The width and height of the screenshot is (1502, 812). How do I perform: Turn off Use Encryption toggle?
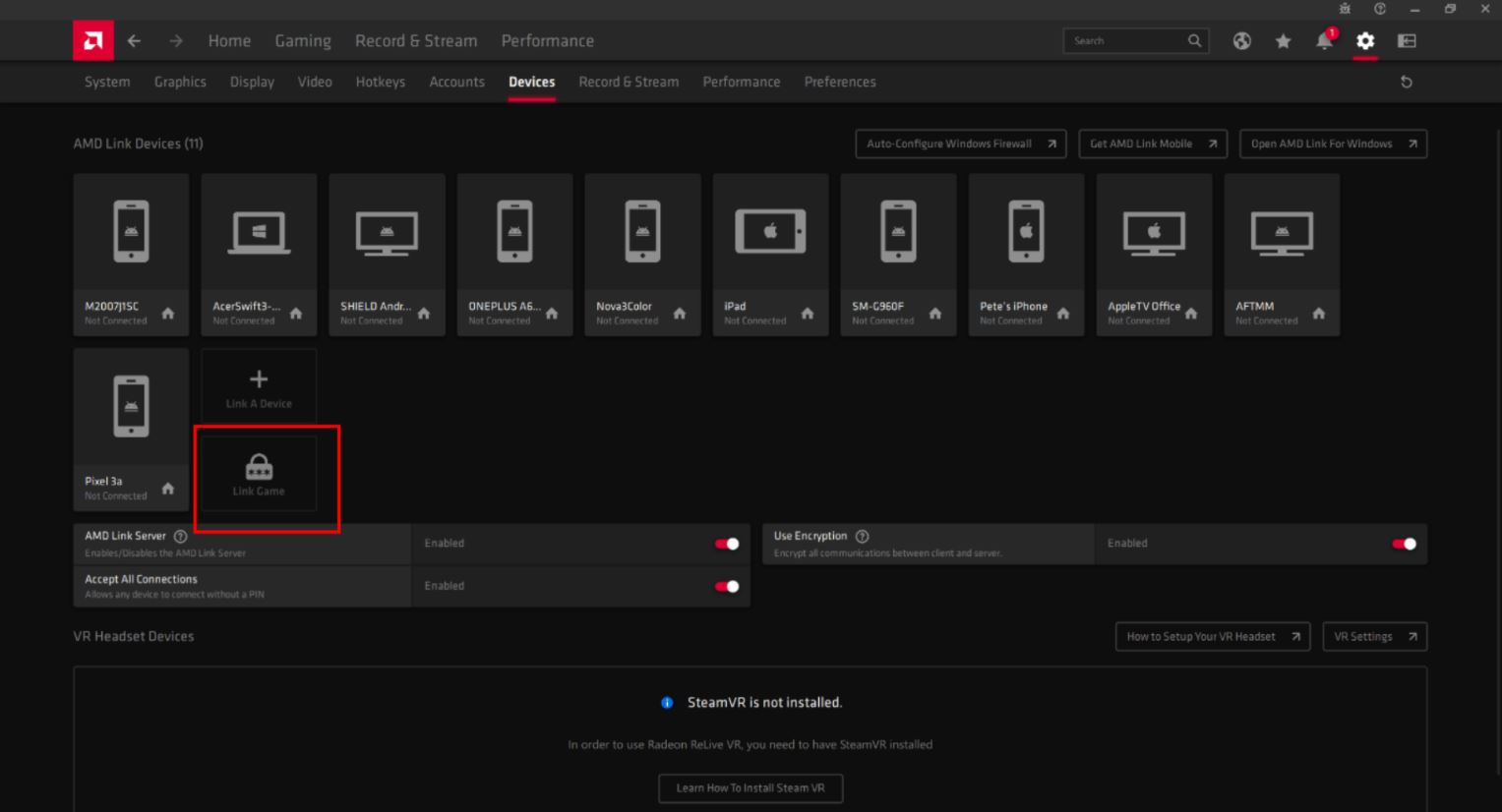[1405, 544]
